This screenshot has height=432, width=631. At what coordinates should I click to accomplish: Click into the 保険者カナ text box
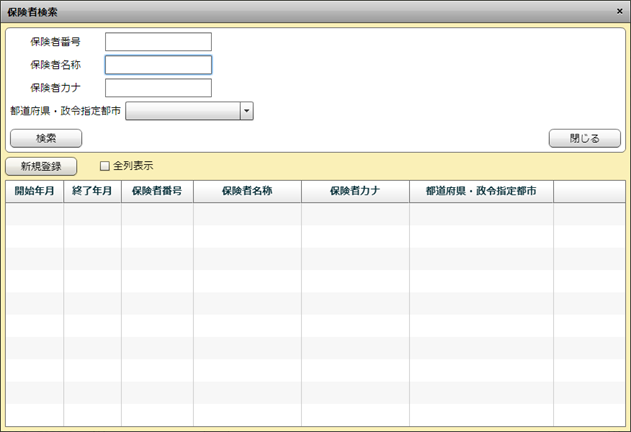click(158, 88)
